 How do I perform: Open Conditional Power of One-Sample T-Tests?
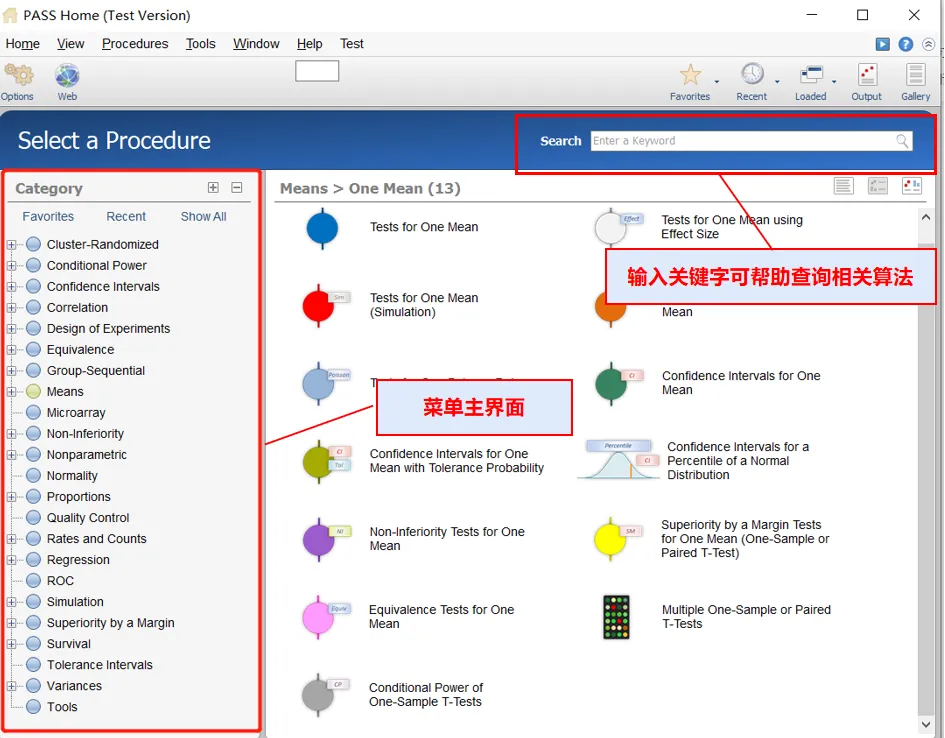425,695
